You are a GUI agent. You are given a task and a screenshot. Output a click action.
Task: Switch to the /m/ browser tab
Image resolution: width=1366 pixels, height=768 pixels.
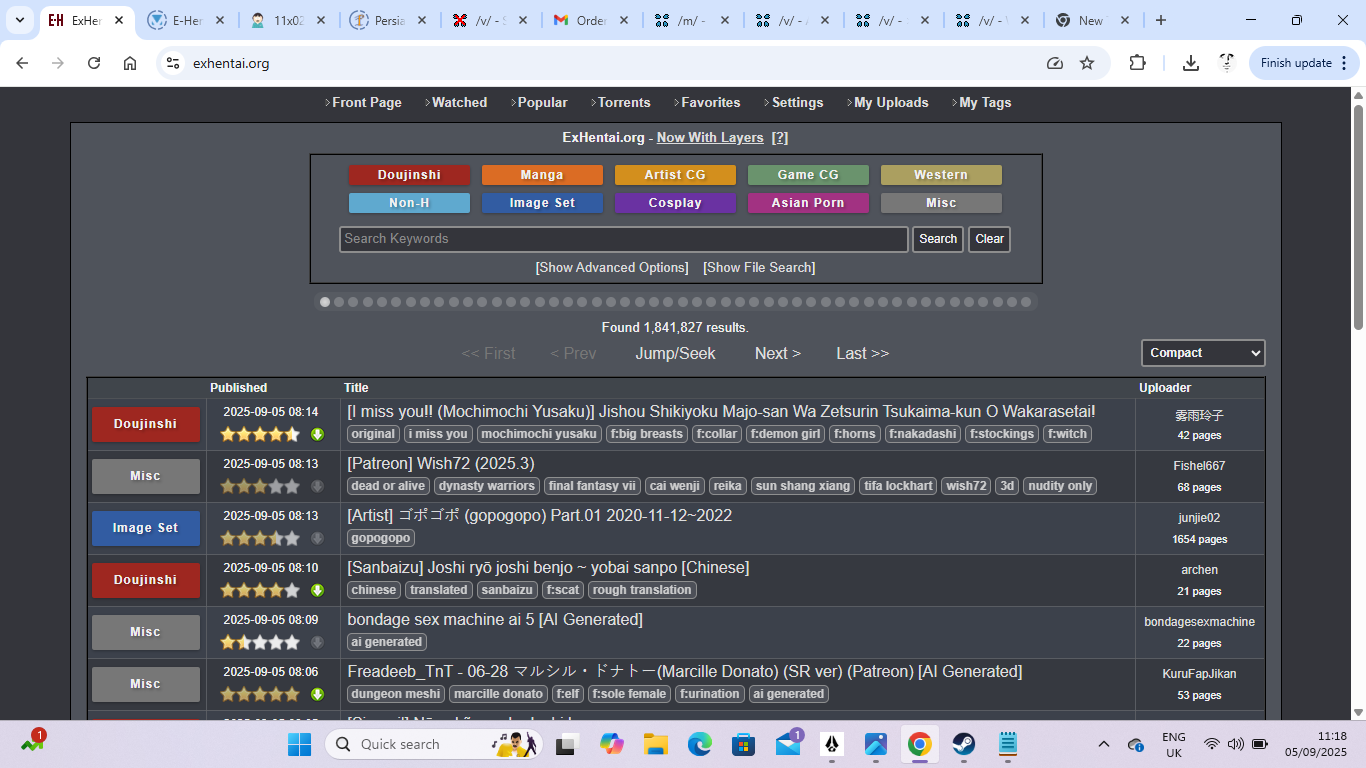(692, 20)
